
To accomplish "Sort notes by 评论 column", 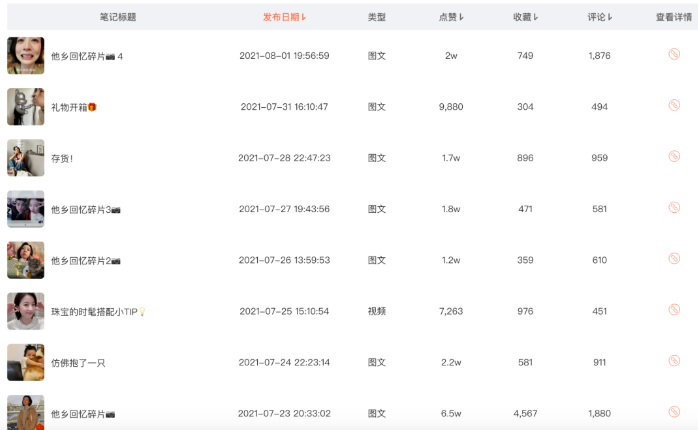I will (x=599, y=17).
